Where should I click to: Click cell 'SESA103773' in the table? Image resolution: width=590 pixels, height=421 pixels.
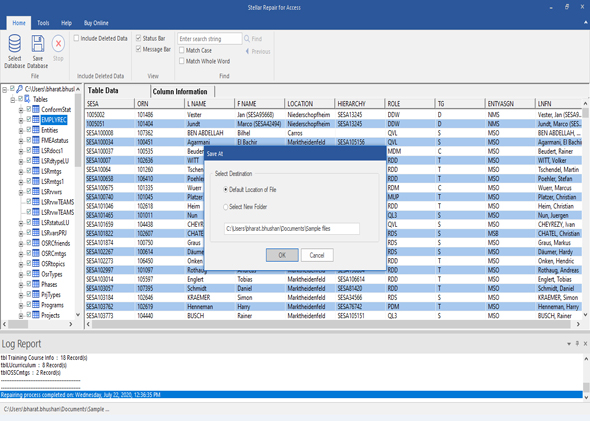(x=109, y=316)
